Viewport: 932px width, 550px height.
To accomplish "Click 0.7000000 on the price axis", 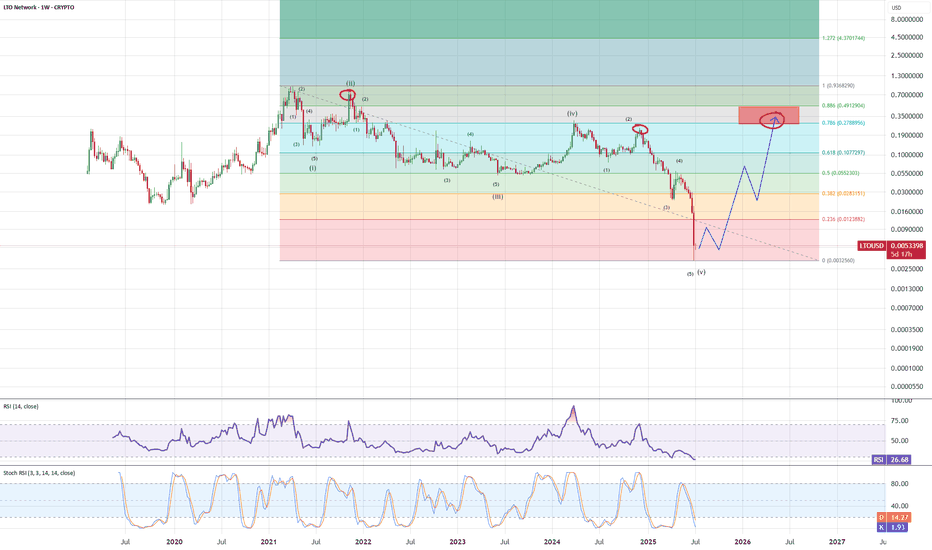I will coord(907,95).
